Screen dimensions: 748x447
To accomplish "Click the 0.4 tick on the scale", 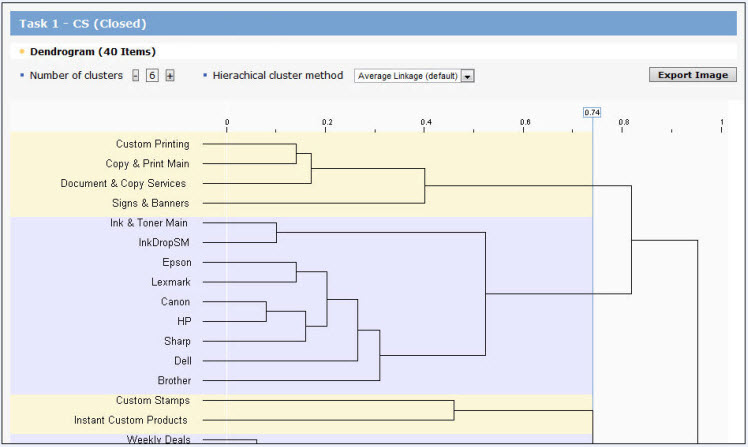I will [426, 123].
